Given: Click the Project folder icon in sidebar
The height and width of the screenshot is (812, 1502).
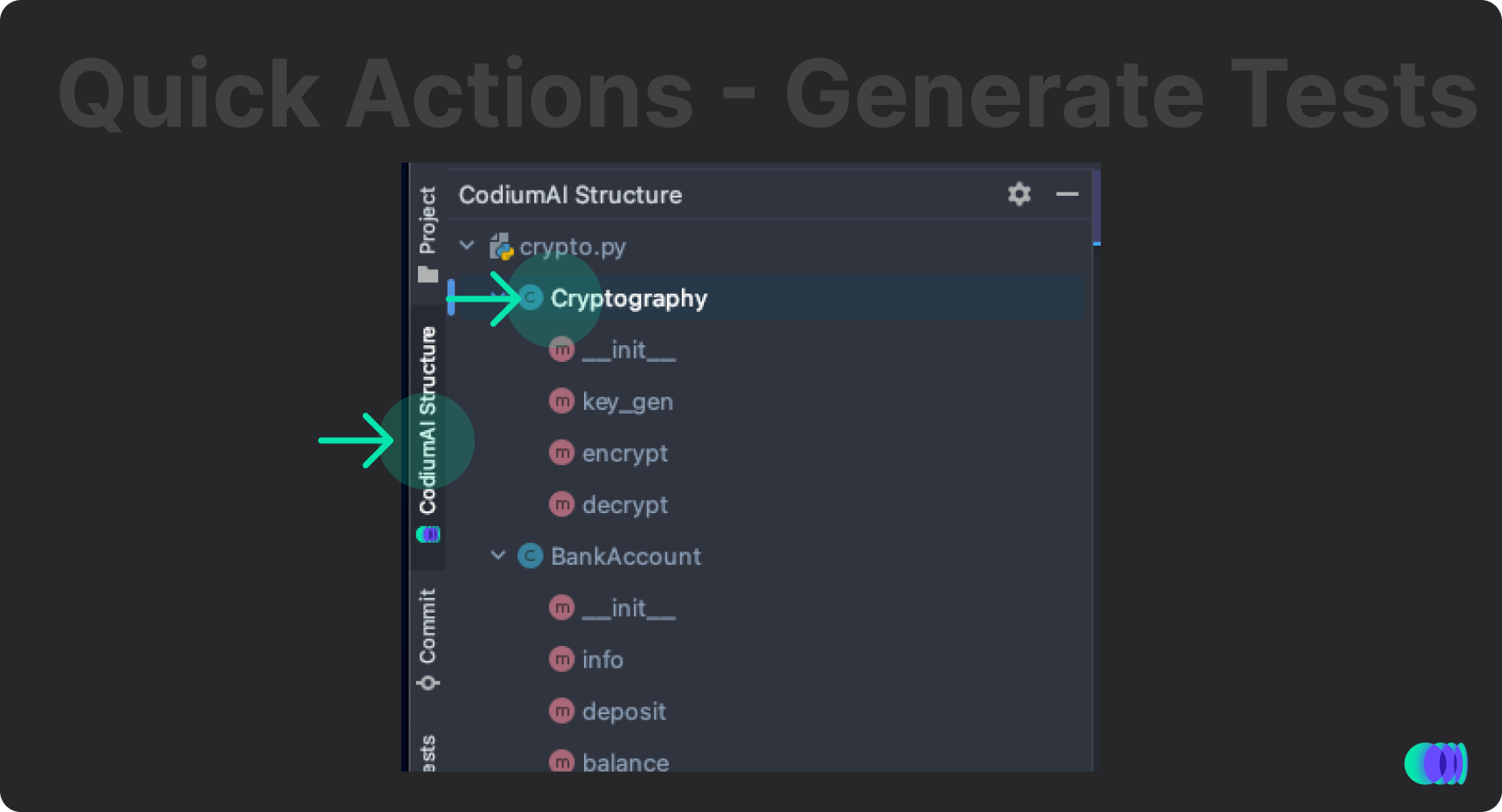Looking at the screenshot, I should [x=428, y=274].
